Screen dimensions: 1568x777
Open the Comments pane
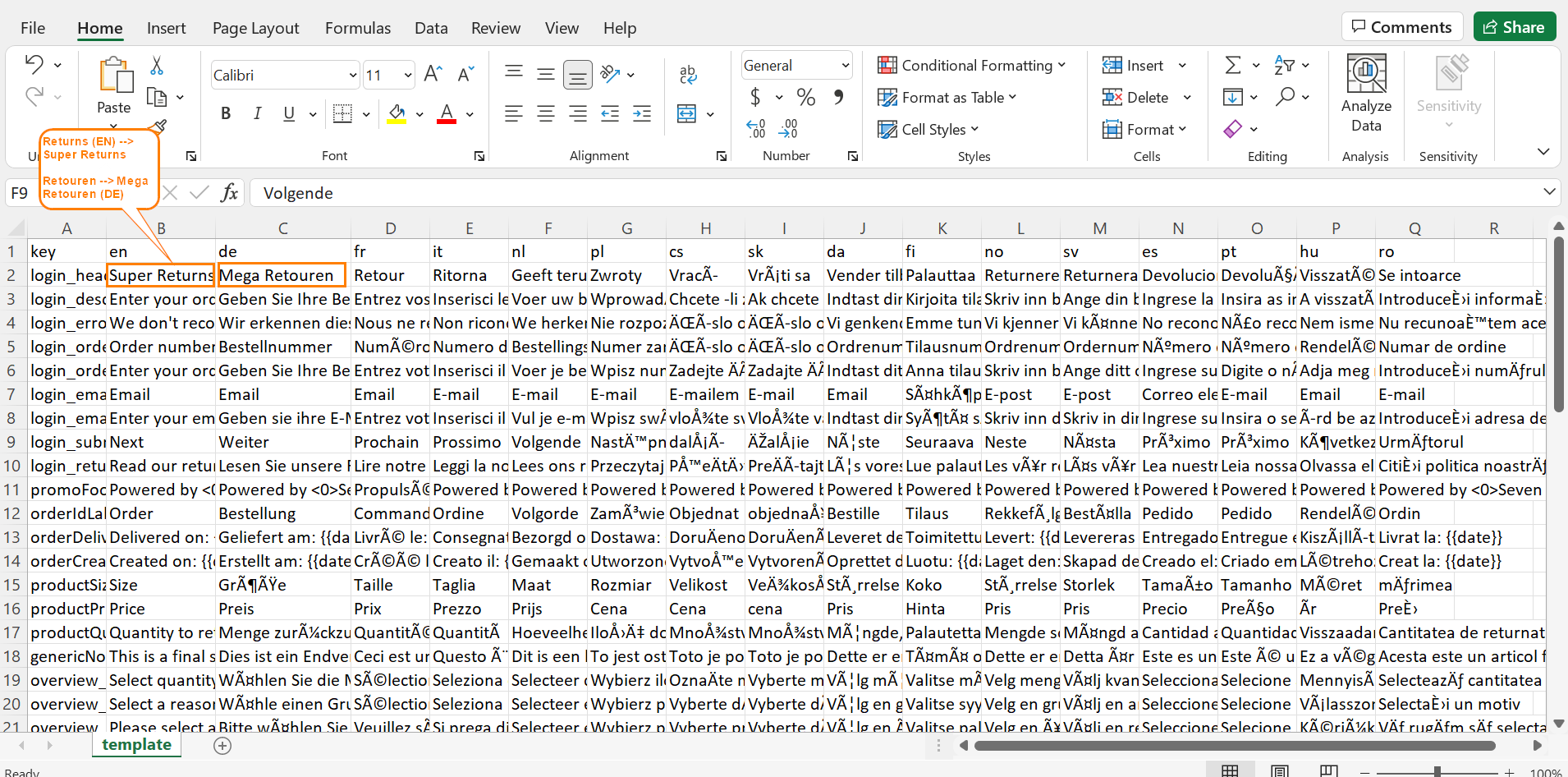tap(1402, 26)
